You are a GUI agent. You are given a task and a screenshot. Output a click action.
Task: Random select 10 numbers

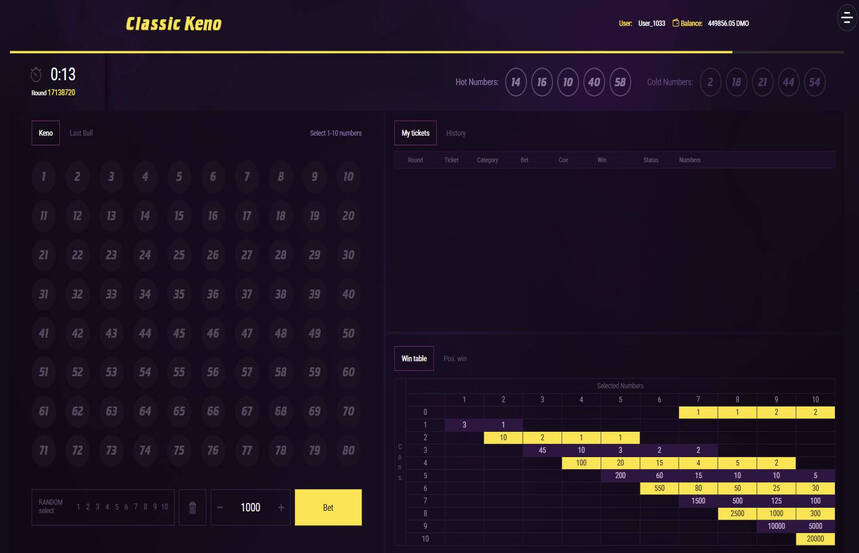164,507
